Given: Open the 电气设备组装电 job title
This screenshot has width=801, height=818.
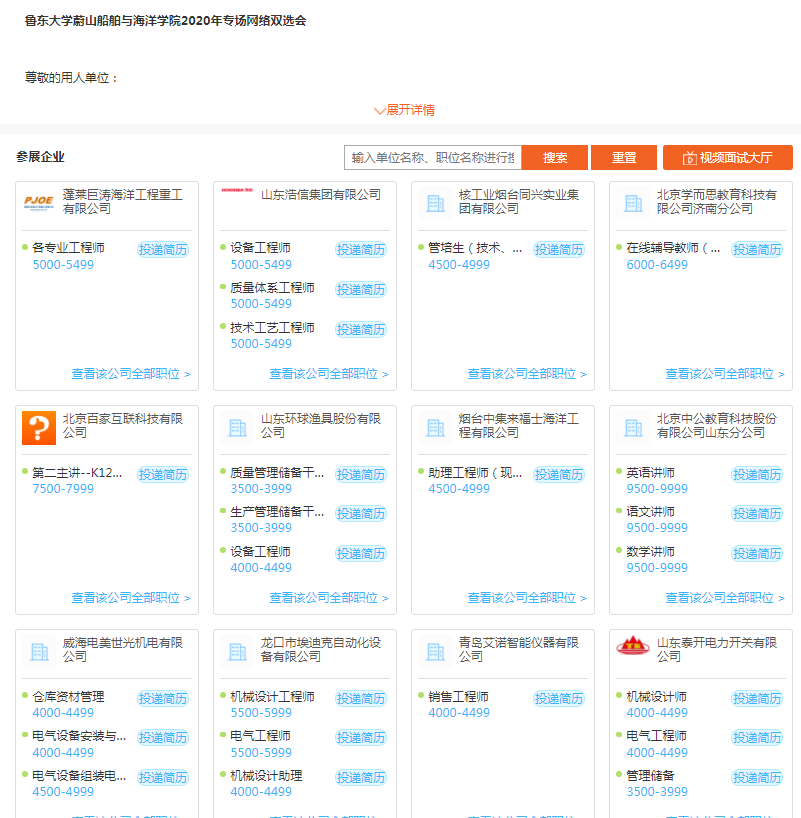Looking at the screenshot, I should (x=79, y=776).
